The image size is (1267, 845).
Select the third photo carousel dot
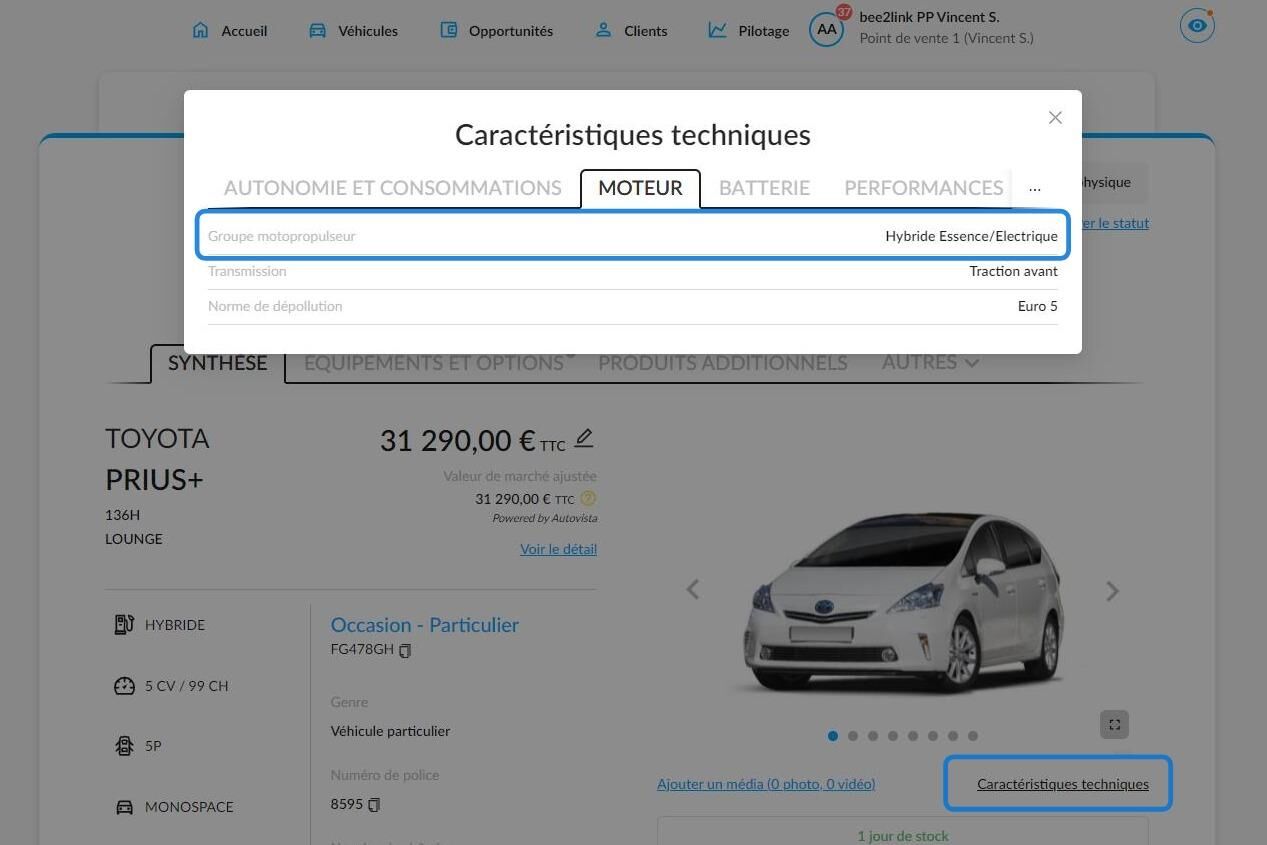[873, 736]
